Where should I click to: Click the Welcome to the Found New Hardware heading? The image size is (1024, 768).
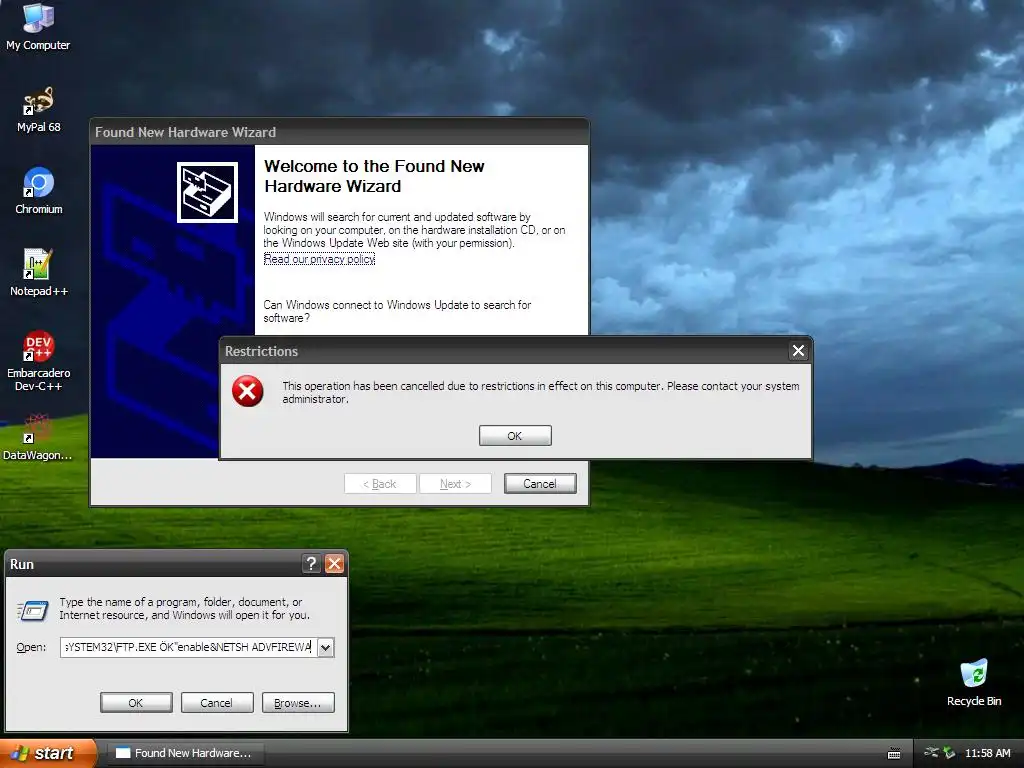pyautogui.click(x=374, y=176)
